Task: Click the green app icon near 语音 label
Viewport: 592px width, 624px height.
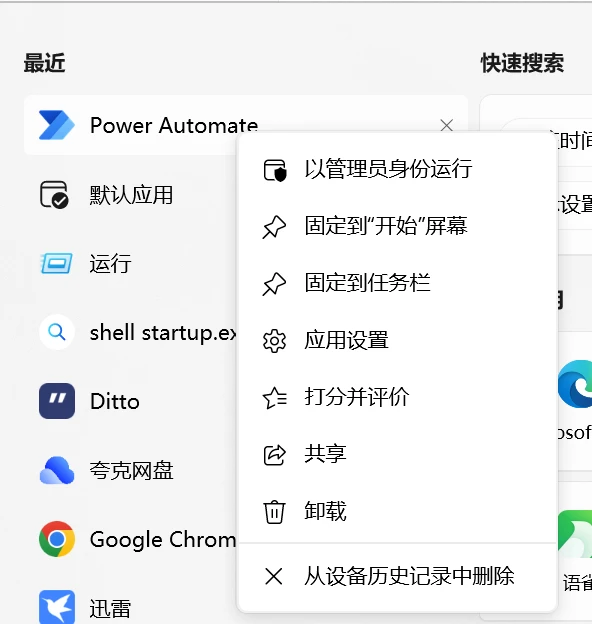Action: coord(575,534)
